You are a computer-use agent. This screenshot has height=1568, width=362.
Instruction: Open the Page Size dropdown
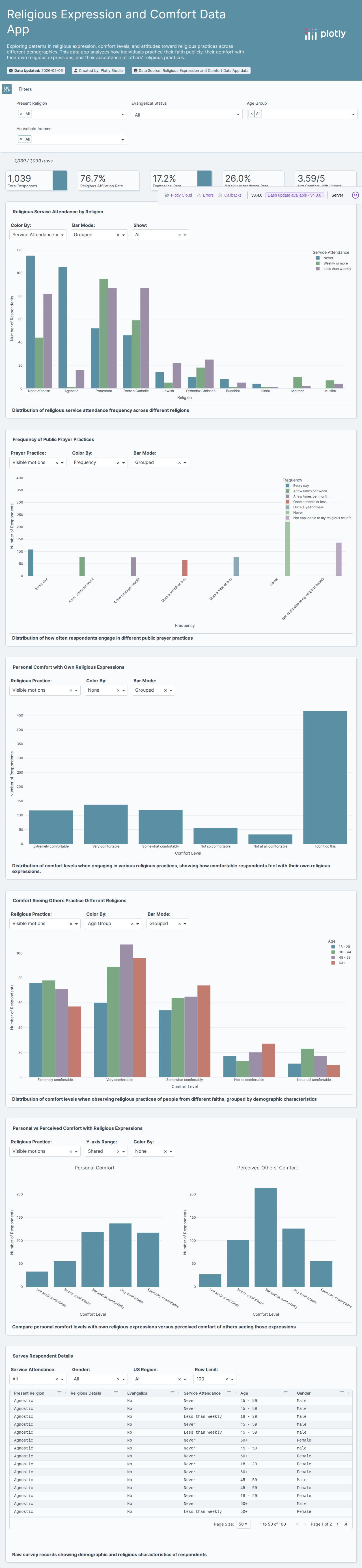pyautogui.click(x=243, y=1524)
